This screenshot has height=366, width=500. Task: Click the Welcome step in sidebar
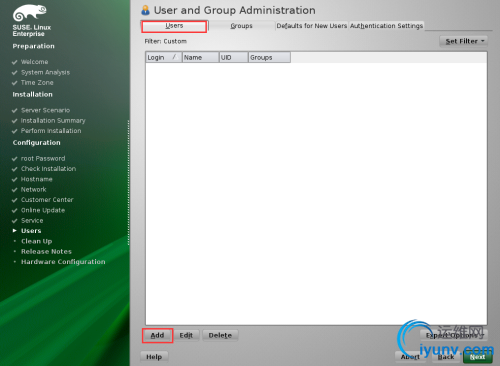tap(34, 62)
